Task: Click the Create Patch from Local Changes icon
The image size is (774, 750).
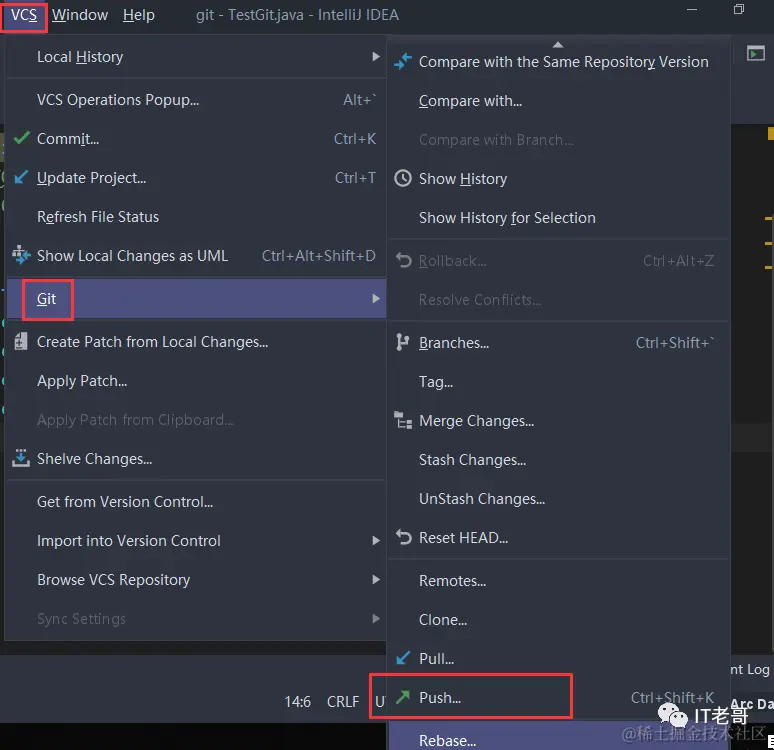Action: point(21,341)
